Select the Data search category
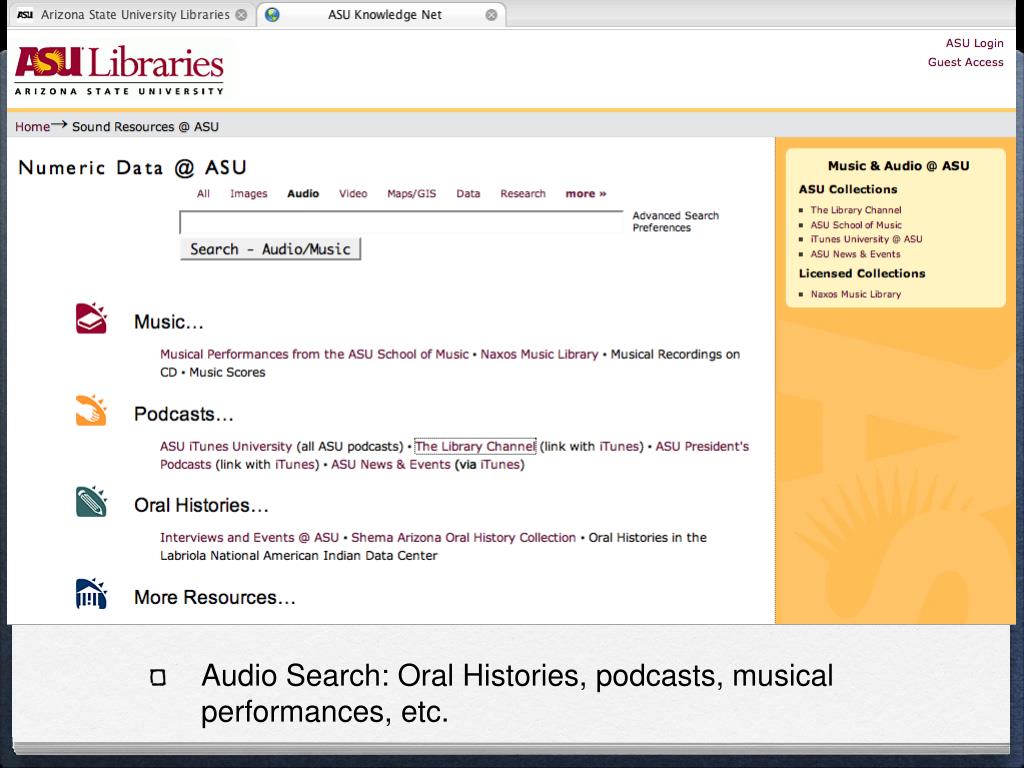 [468, 193]
